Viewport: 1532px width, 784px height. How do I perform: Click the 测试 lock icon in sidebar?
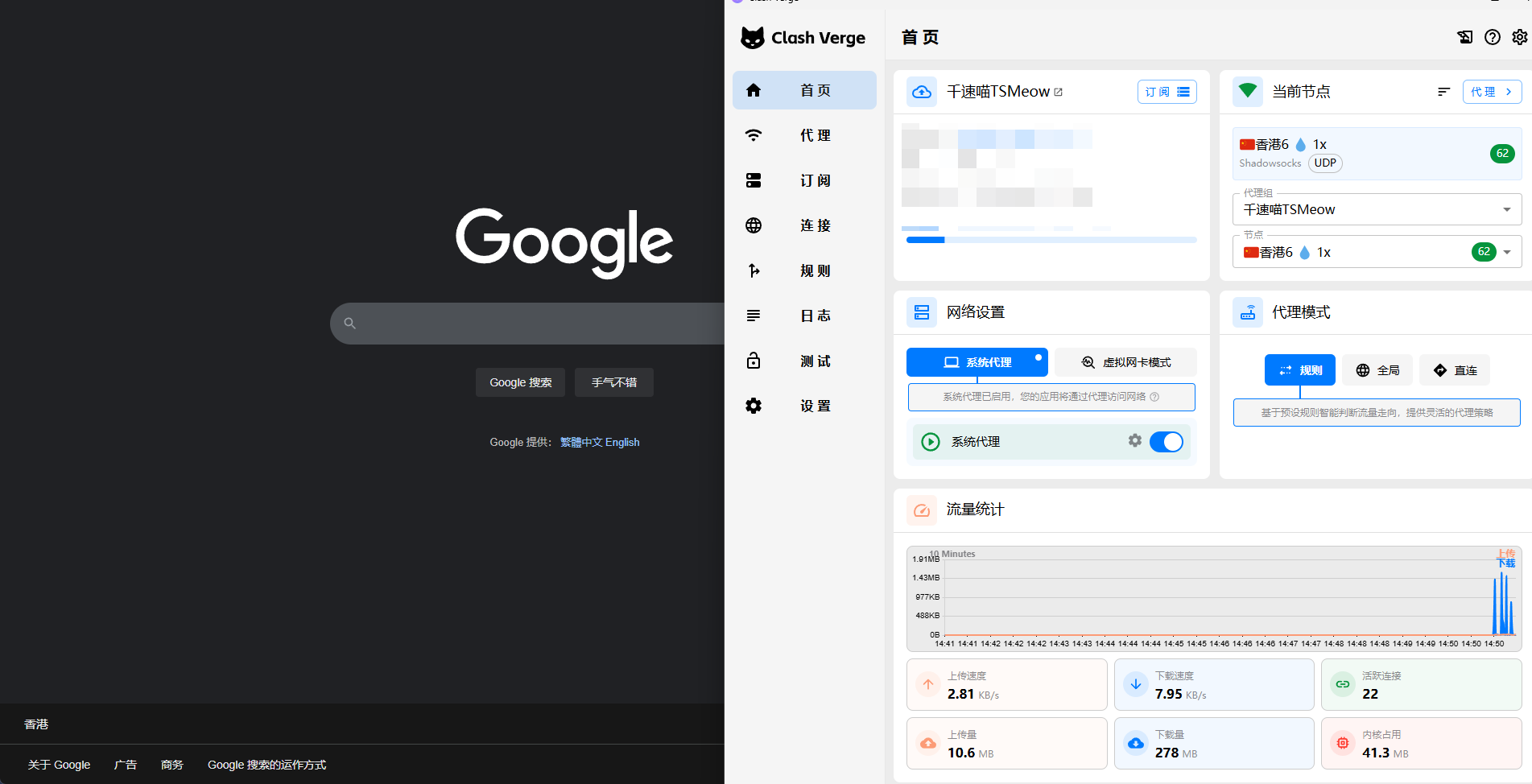click(x=754, y=361)
